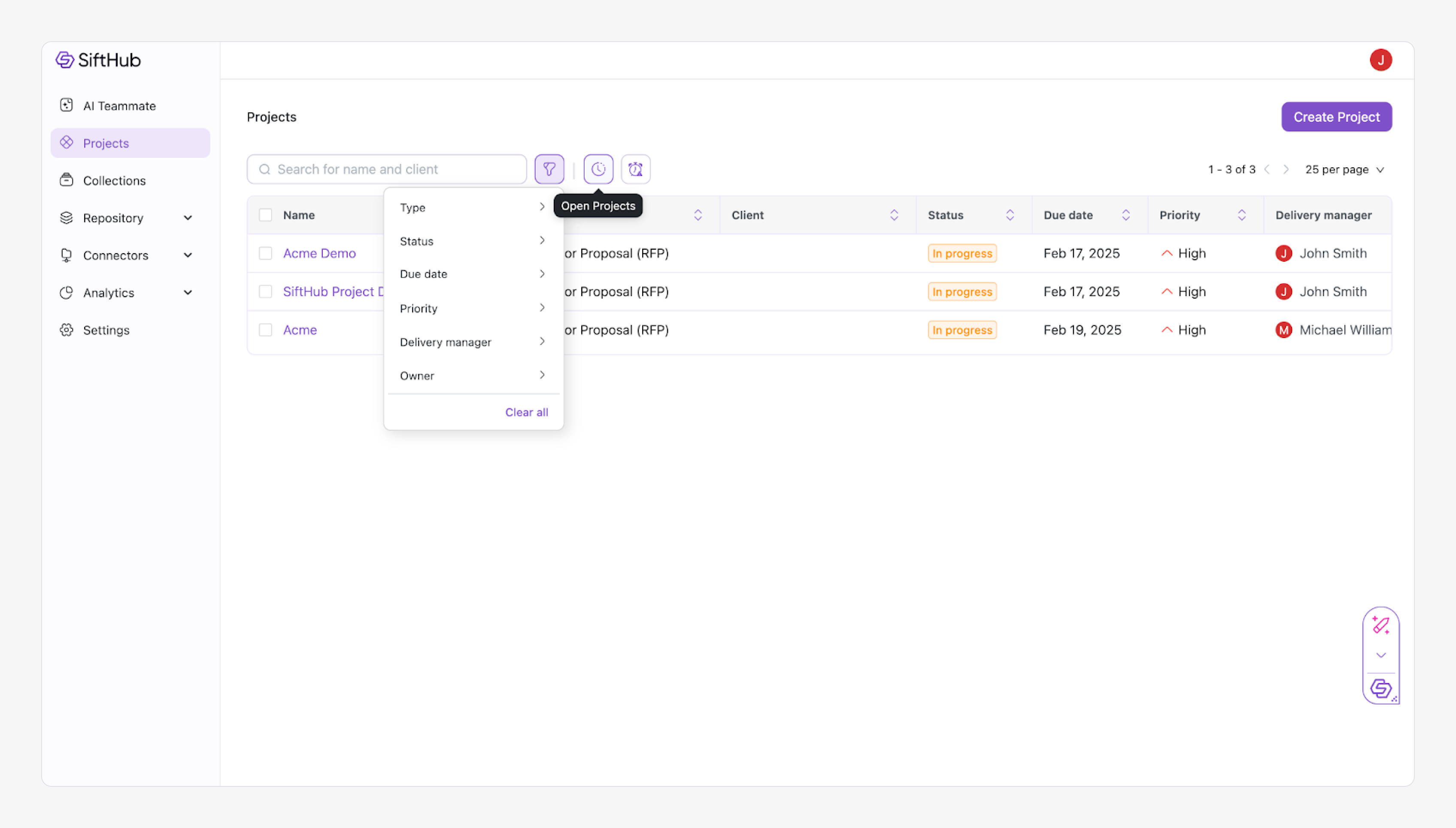Click the user avatar J icon
The image size is (1456, 828).
click(1380, 60)
